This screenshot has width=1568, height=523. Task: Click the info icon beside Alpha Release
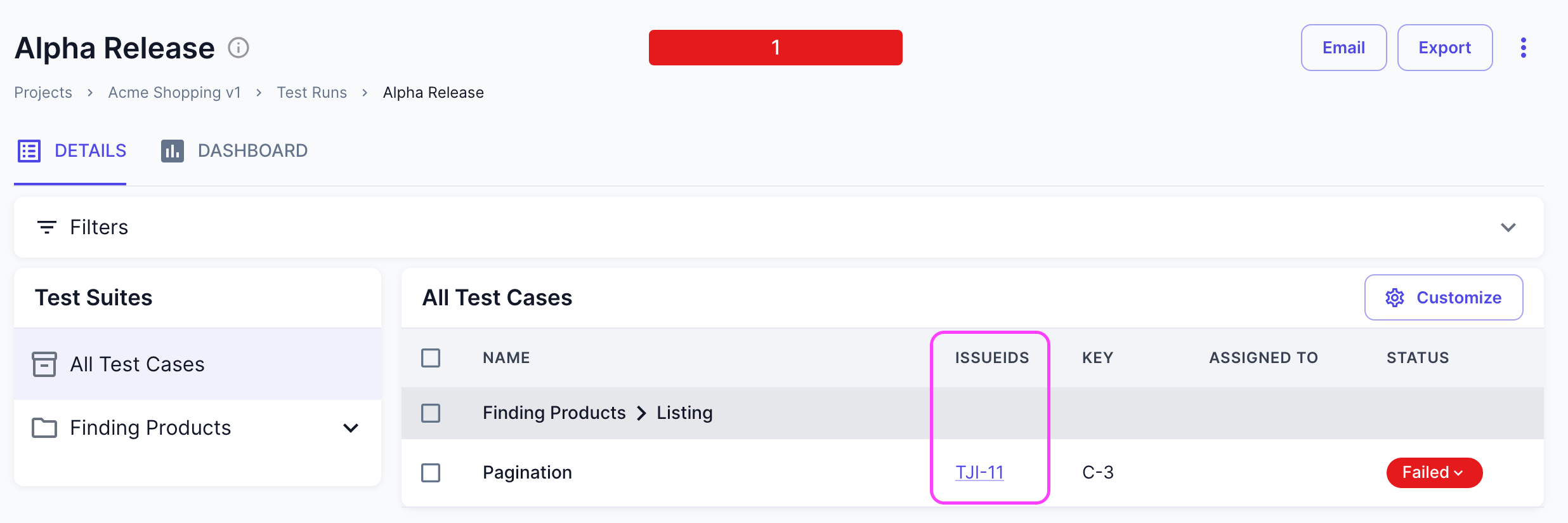(238, 48)
